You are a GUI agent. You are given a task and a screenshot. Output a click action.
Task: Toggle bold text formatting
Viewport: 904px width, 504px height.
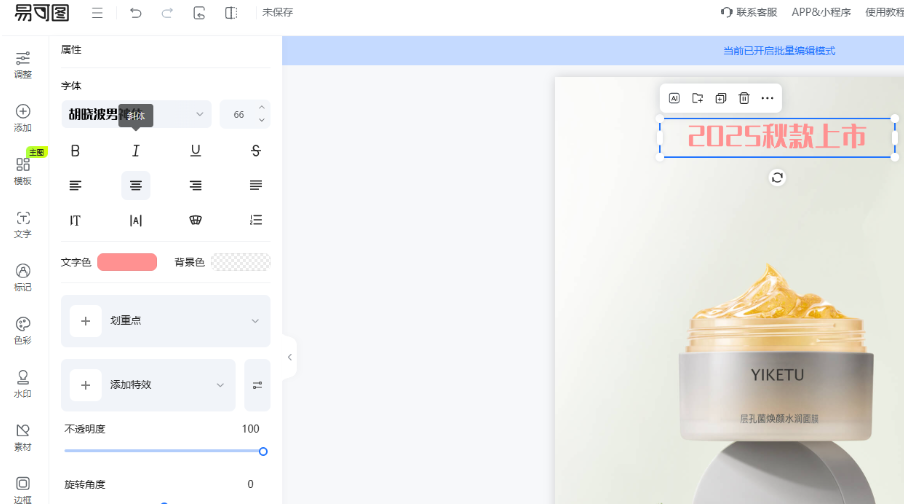point(75,151)
